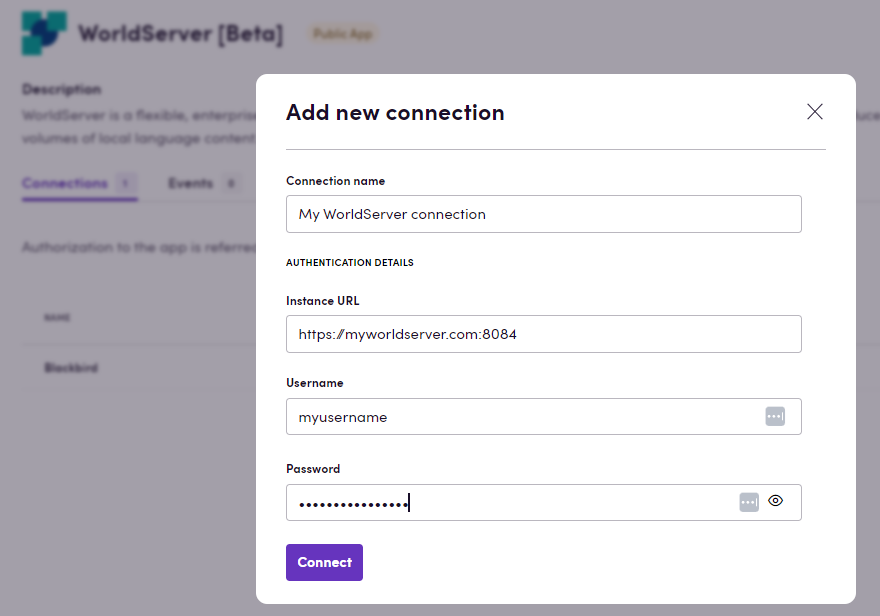Close the Add new connection dialog
880x616 pixels.
tap(814, 112)
